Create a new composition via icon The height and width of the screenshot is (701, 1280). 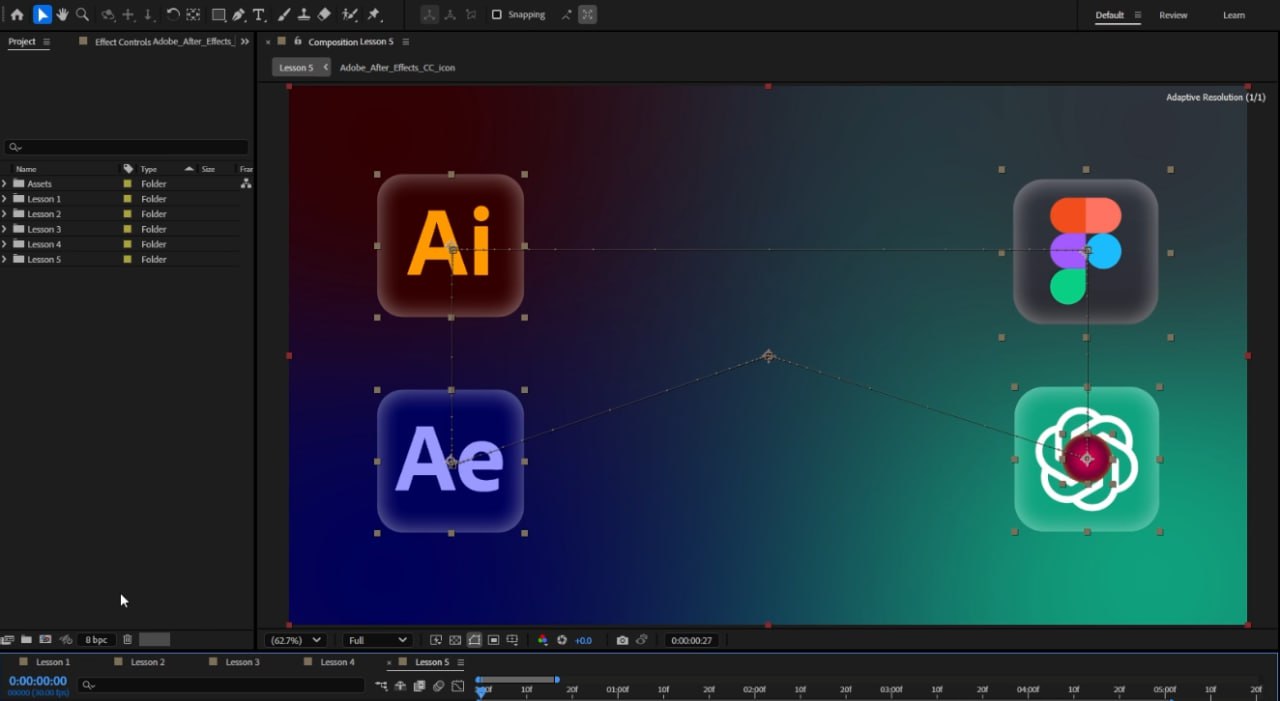pos(45,639)
